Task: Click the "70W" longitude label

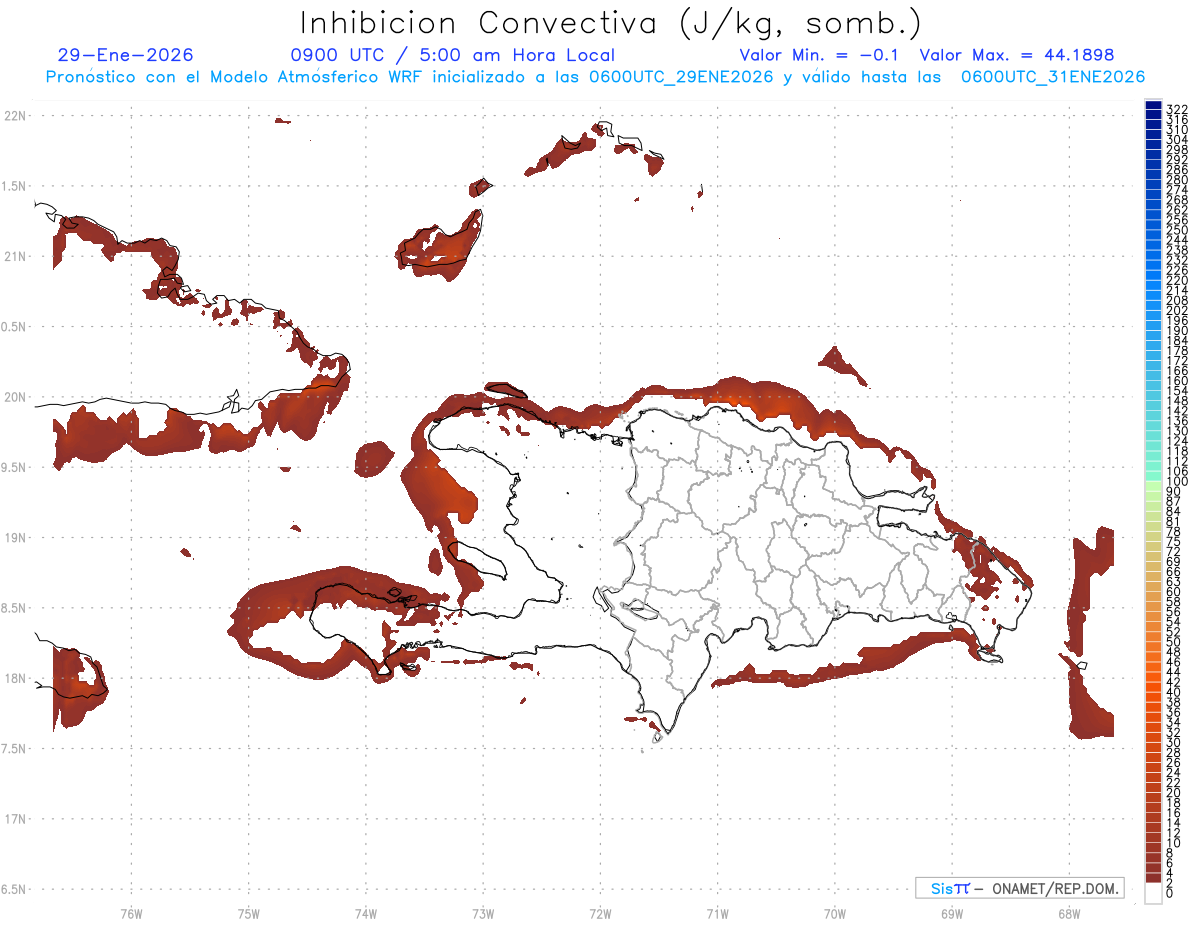Action: [x=835, y=913]
